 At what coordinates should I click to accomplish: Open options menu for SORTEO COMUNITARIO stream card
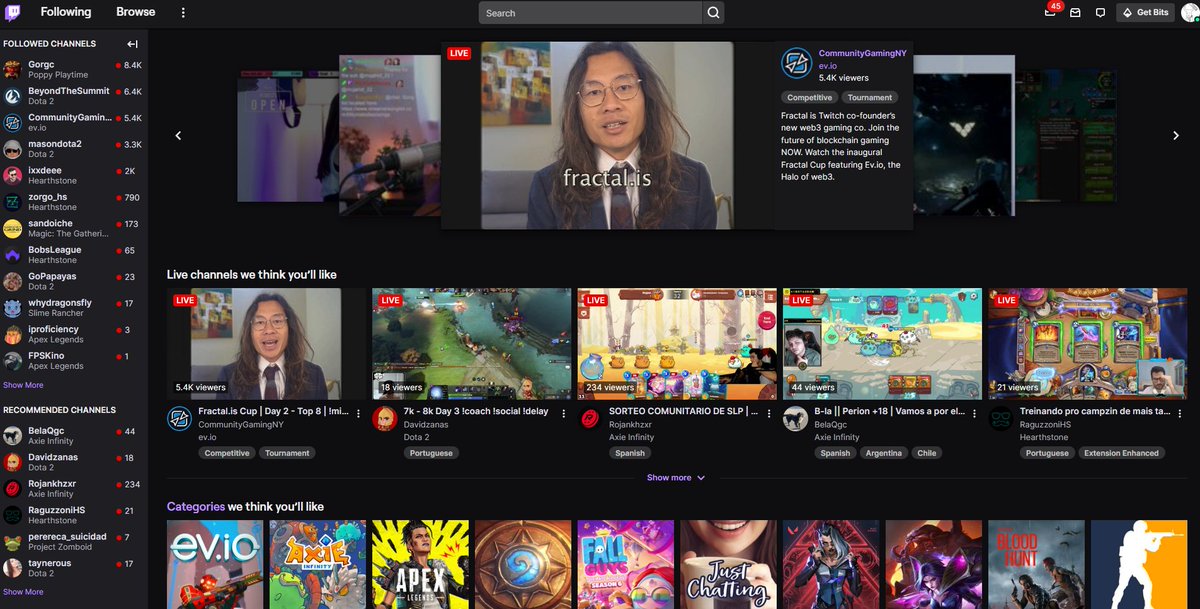click(769, 413)
